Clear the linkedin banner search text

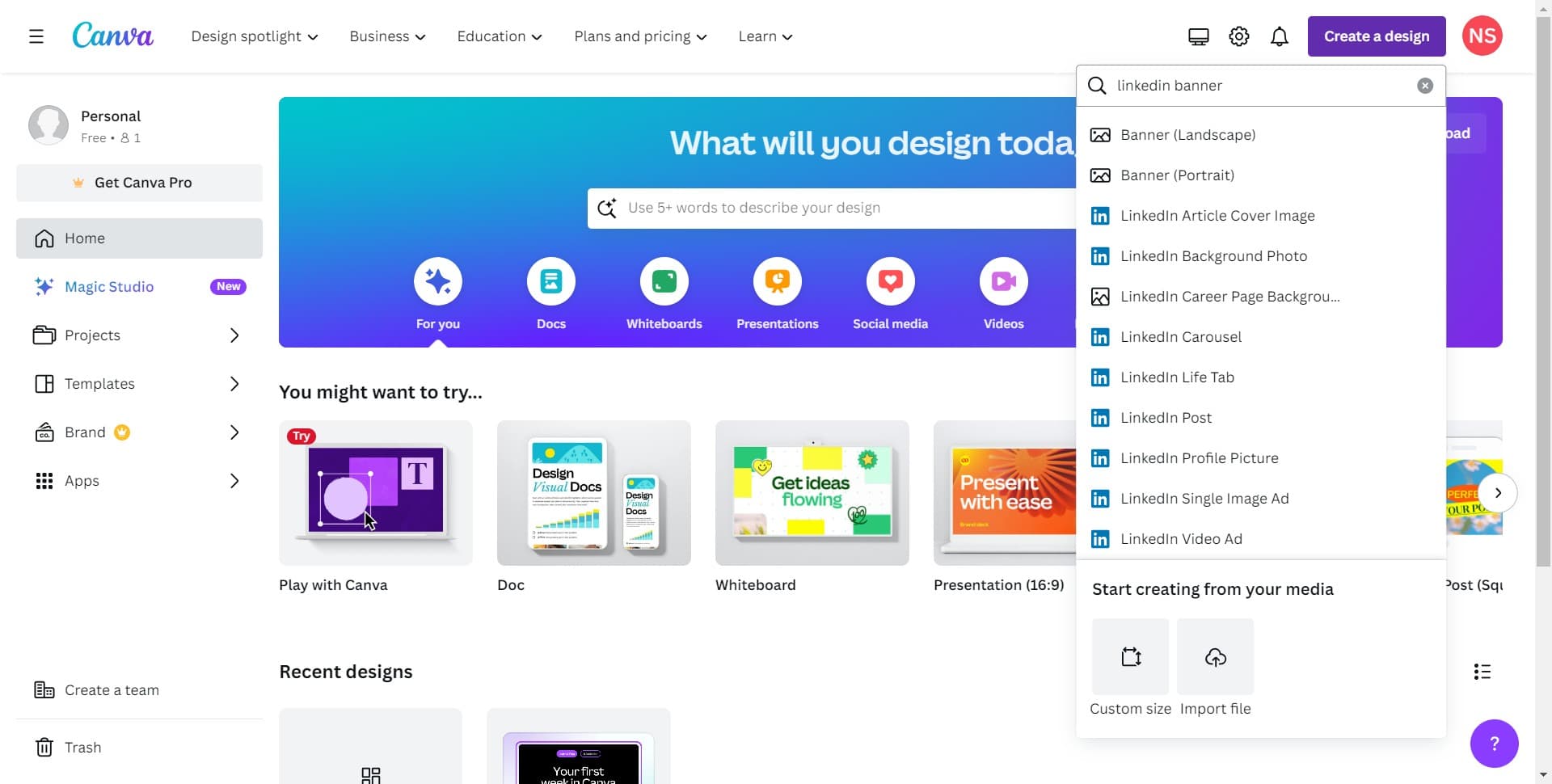[x=1423, y=85]
